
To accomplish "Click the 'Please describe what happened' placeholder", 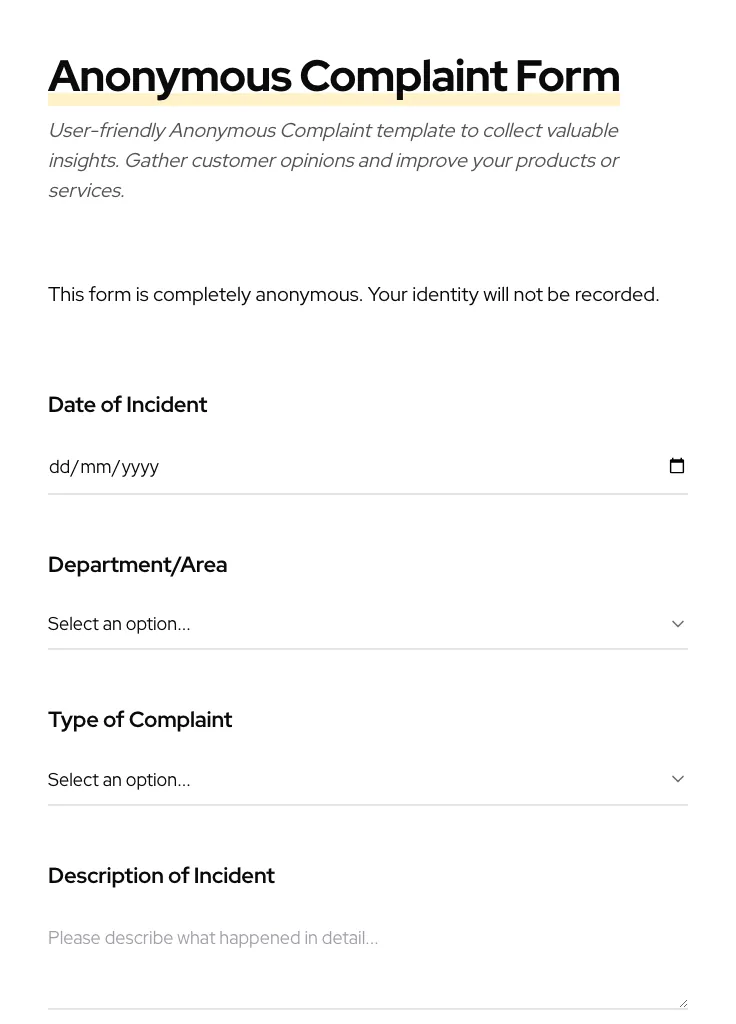I will click(x=213, y=937).
